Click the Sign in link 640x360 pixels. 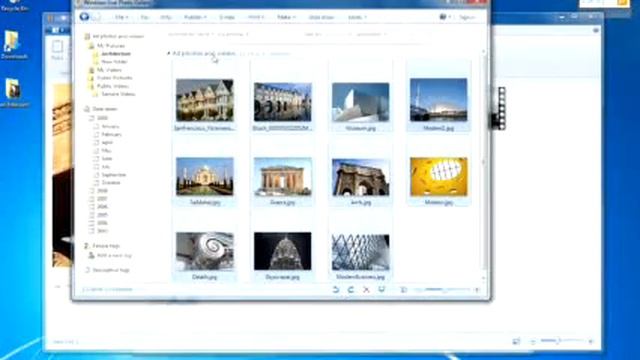point(467,17)
